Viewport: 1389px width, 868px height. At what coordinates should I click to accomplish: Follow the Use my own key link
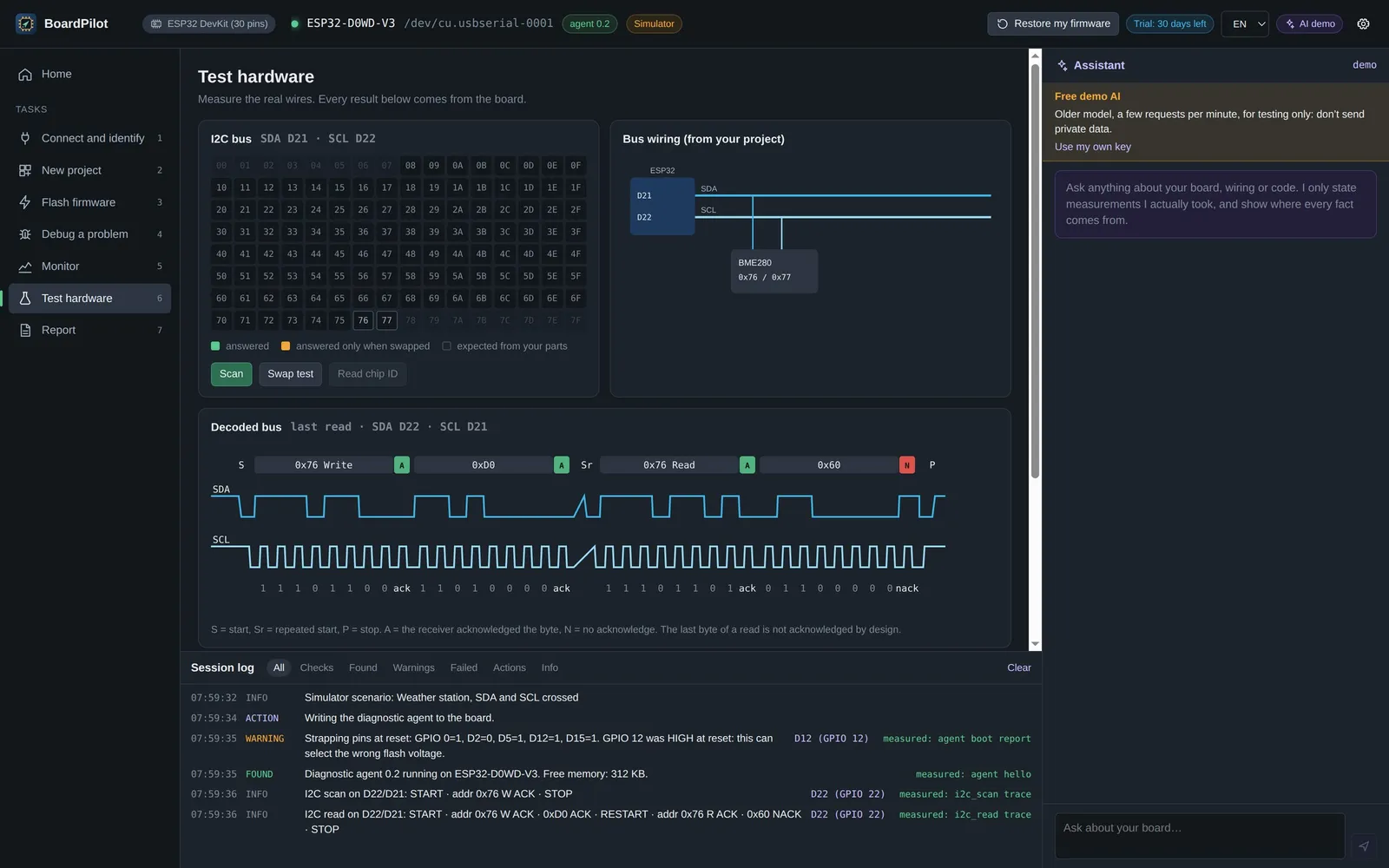click(x=1092, y=147)
